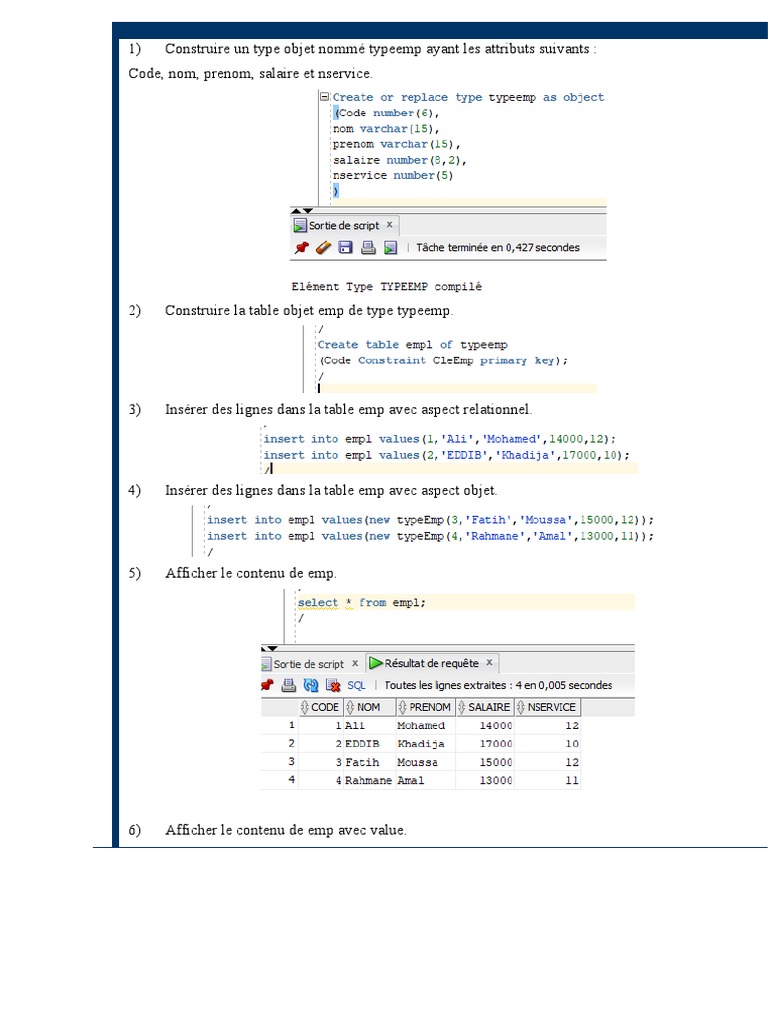768x1024 pixels.
Task: Select Sortie de script tab beside Résultat de requête
Action: pyautogui.click(x=308, y=664)
